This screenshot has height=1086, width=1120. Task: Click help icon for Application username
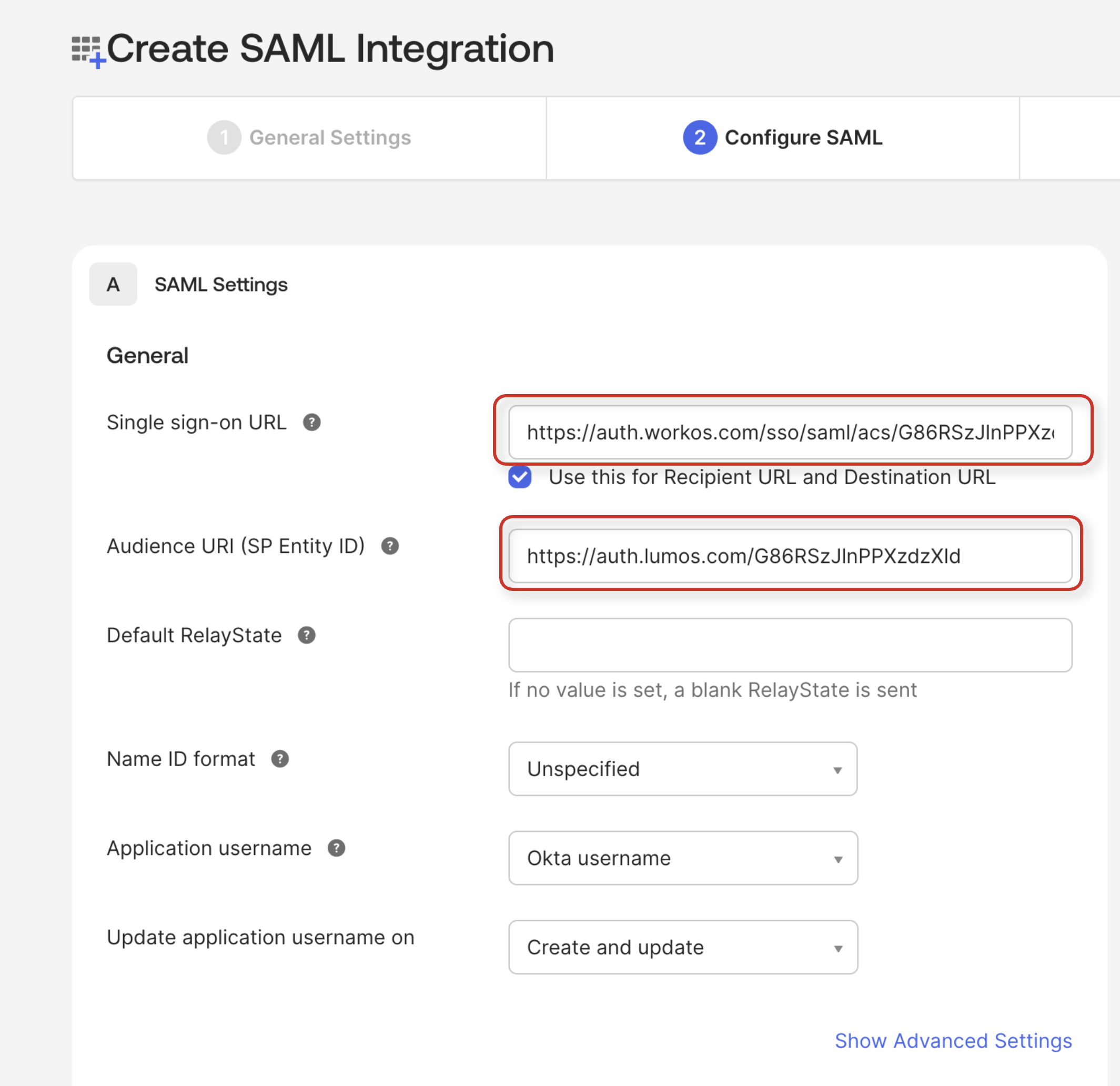[x=336, y=848]
